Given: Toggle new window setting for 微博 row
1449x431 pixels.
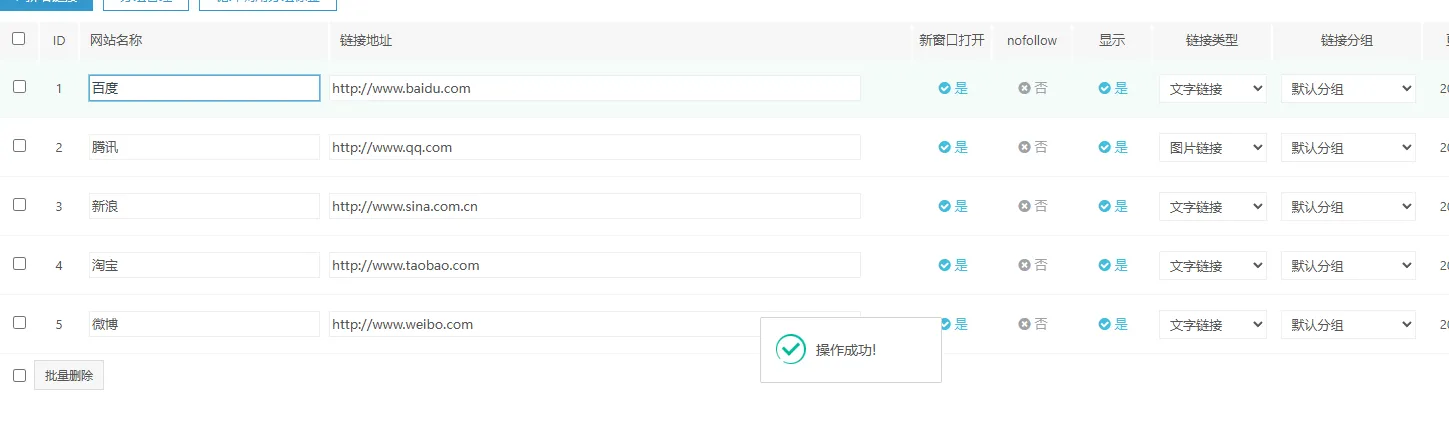Looking at the screenshot, I should [955, 324].
